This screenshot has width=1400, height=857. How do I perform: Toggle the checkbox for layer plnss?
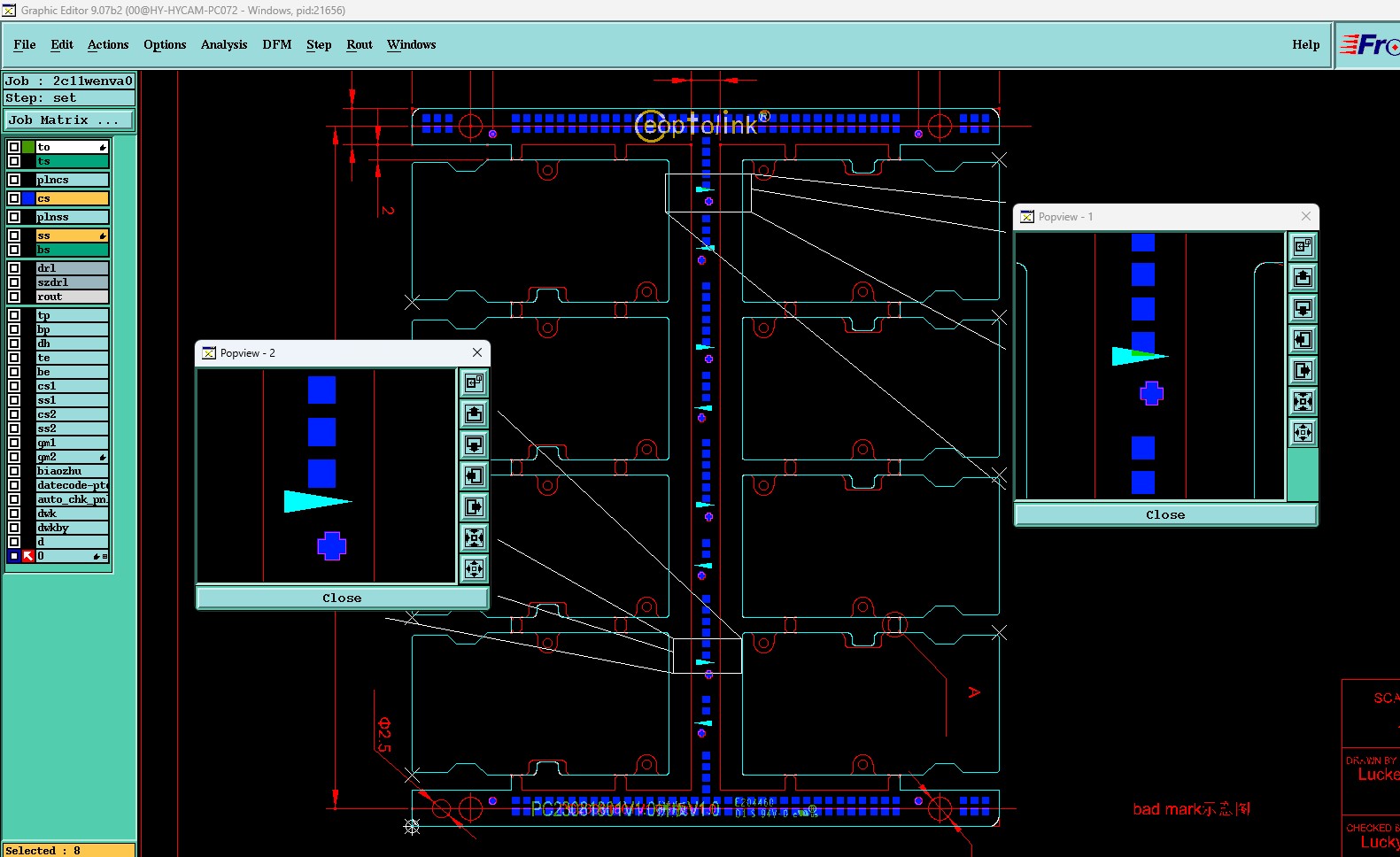pyautogui.click(x=14, y=217)
